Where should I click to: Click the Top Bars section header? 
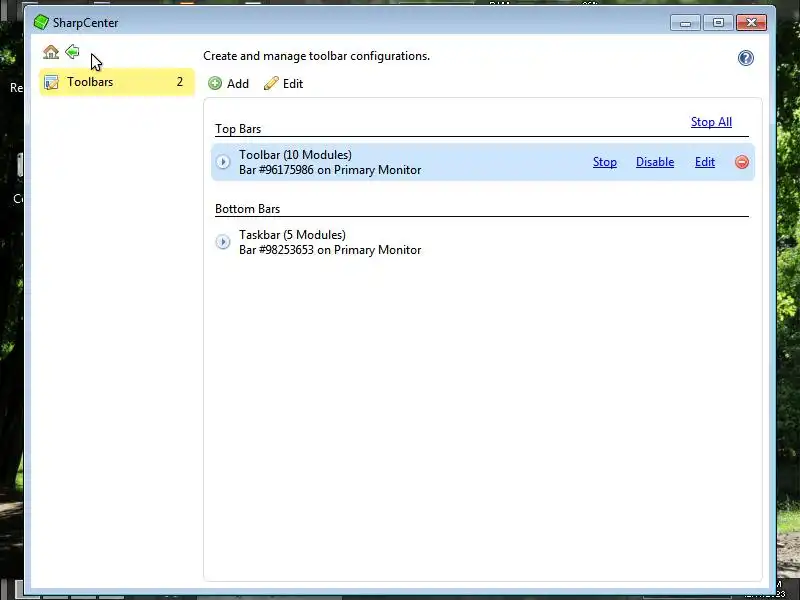point(238,129)
